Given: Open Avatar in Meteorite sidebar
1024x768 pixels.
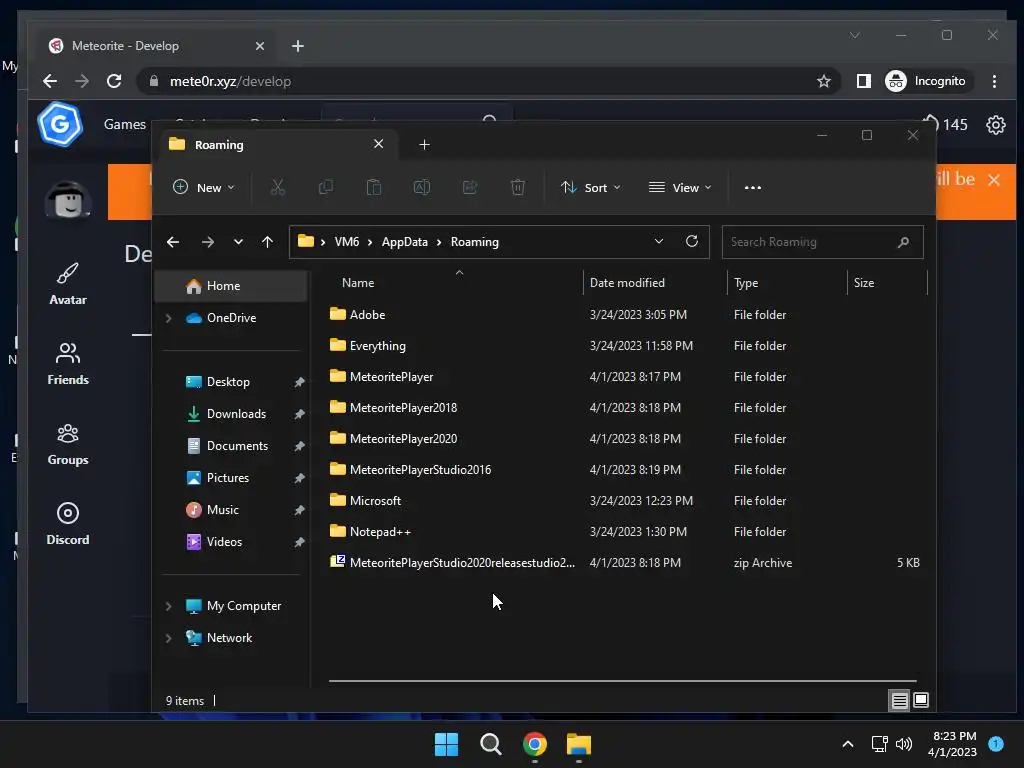Looking at the screenshot, I should click(x=68, y=284).
